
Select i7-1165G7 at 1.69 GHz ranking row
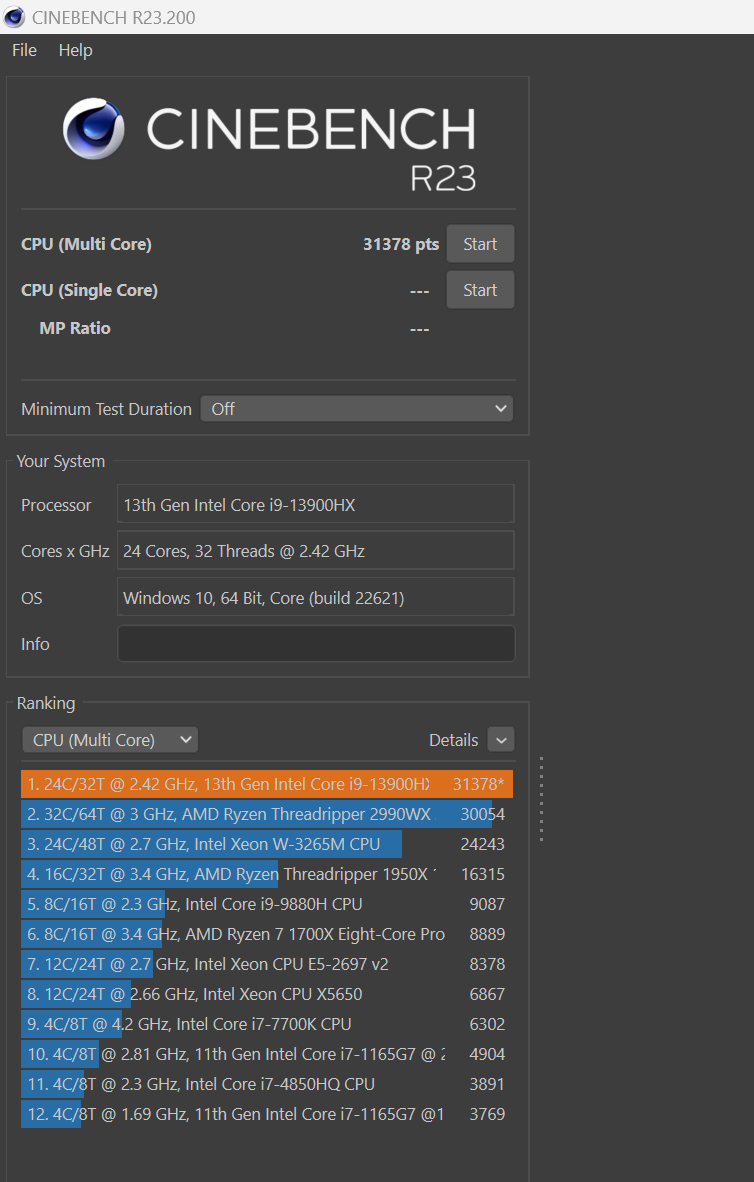coord(267,1114)
